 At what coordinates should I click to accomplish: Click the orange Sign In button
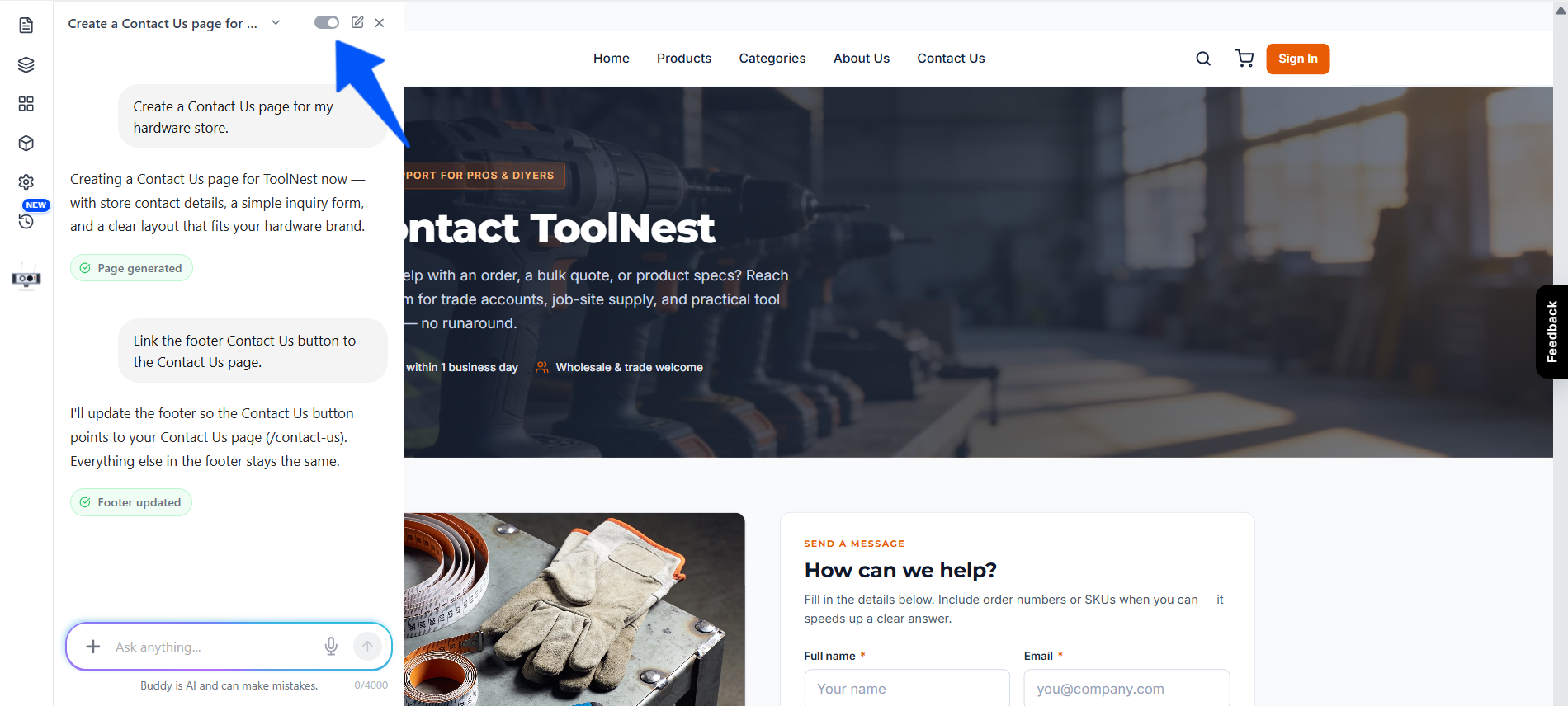[1298, 59]
